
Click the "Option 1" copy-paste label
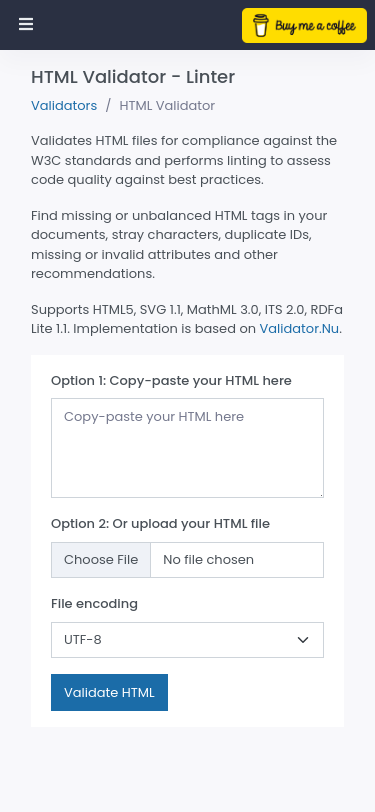tap(171, 381)
